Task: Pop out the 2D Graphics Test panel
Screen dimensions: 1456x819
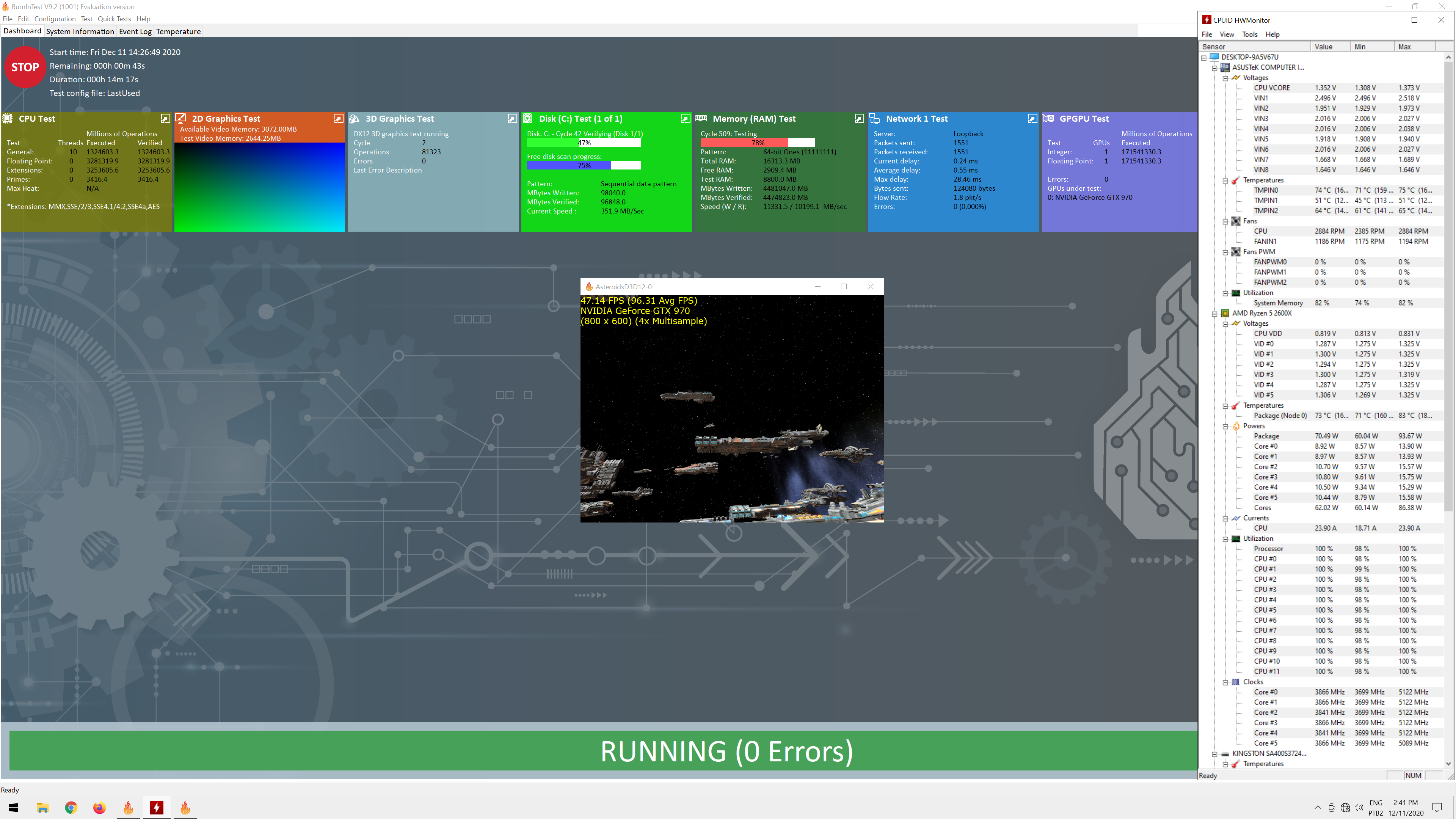Action: coord(339,119)
